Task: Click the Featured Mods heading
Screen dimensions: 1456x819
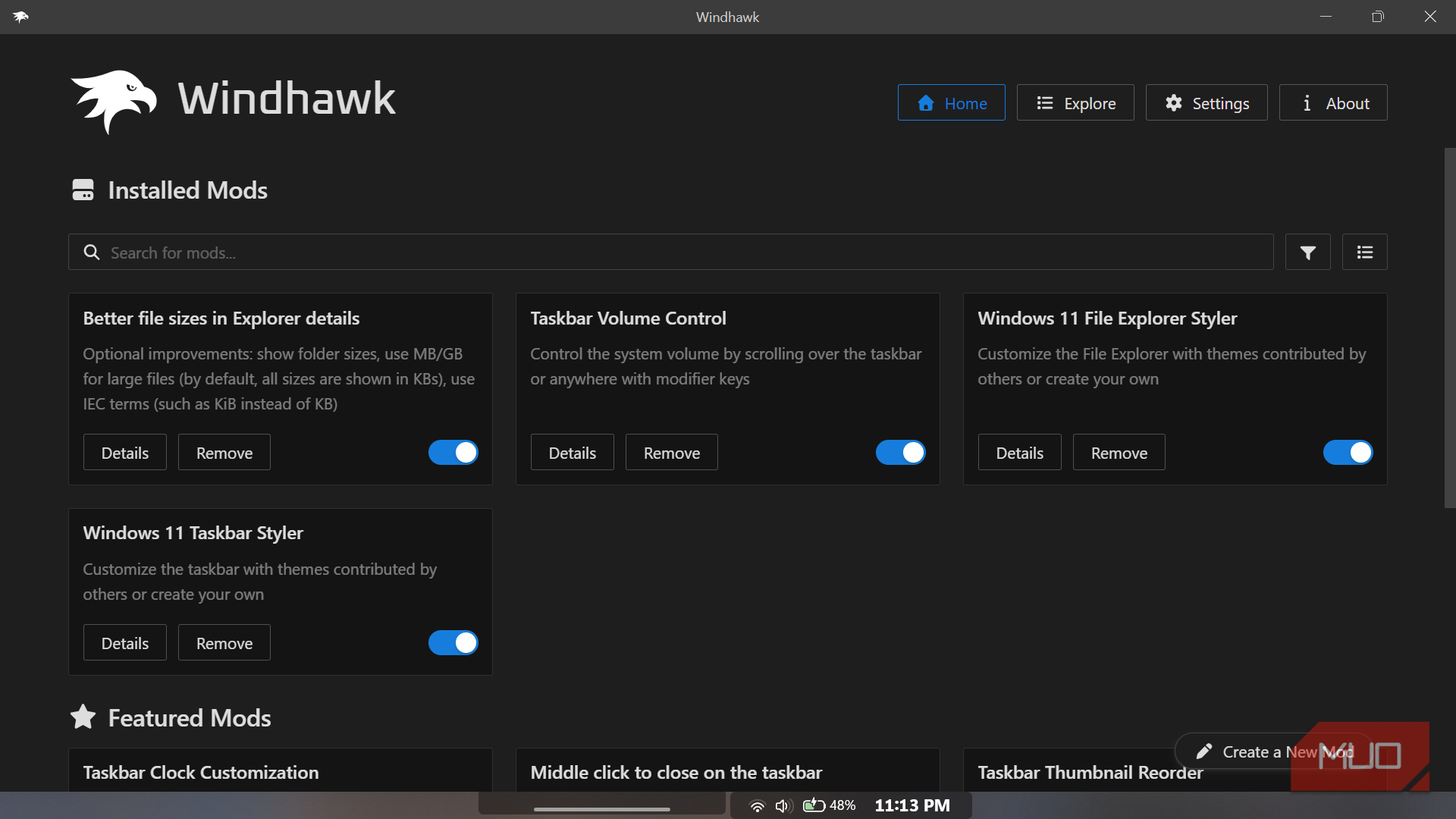Action: tap(190, 718)
